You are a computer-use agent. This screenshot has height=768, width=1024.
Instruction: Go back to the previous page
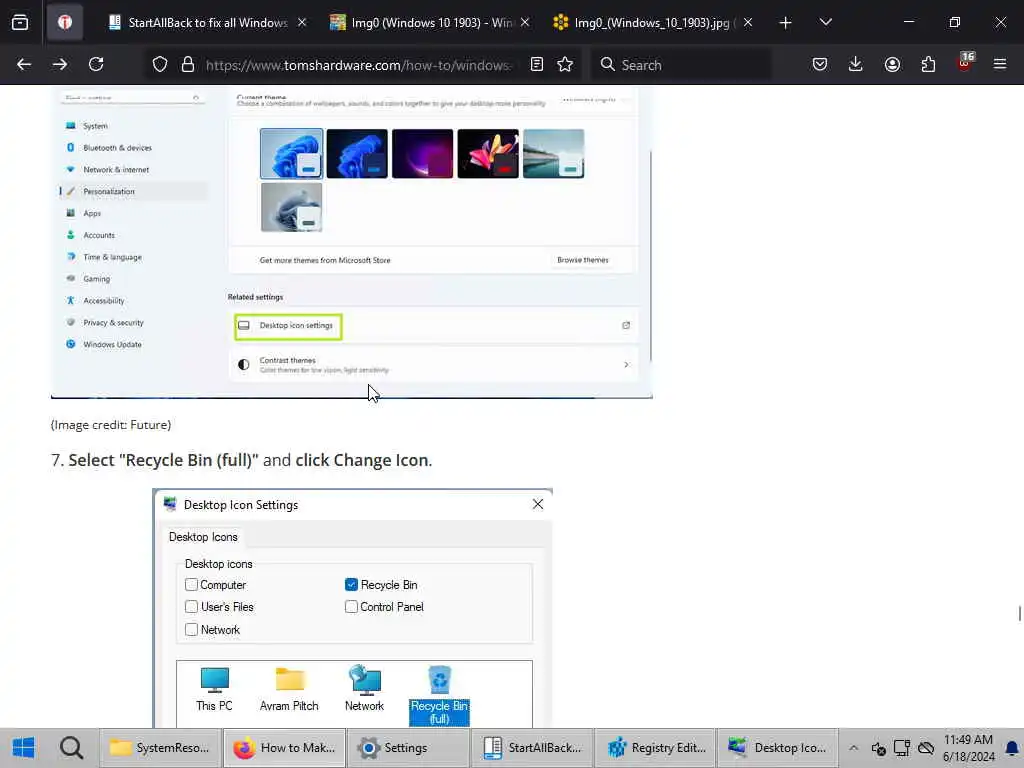(x=24, y=64)
